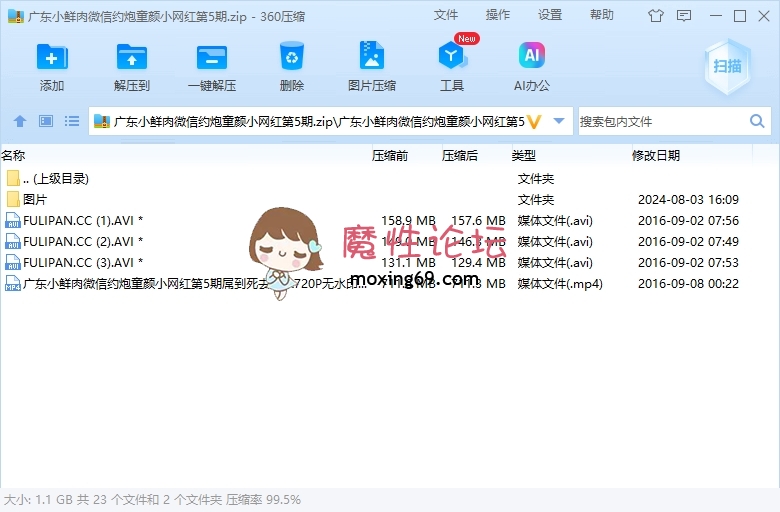
Task: Sort files by the 压缩前 column header
Action: coord(390,155)
